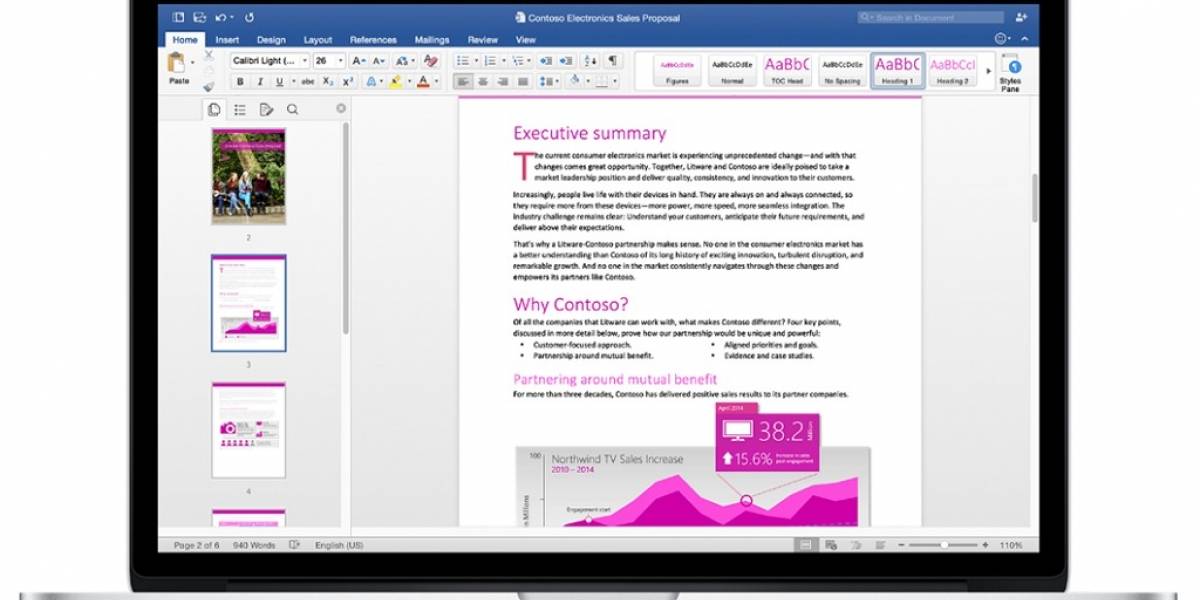The width and height of the screenshot is (1200, 600).
Task: Open the View ribbon tab
Action: (526, 40)
